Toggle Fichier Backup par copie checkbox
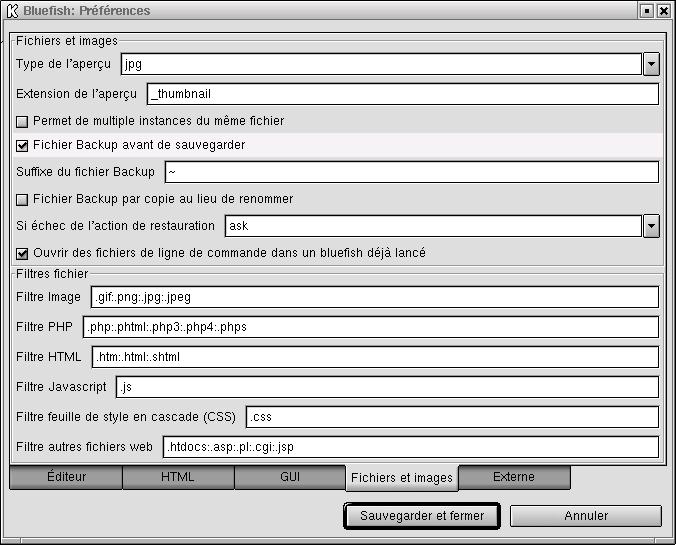The width and height of the screenshot is (676, 545). point(23,199)
